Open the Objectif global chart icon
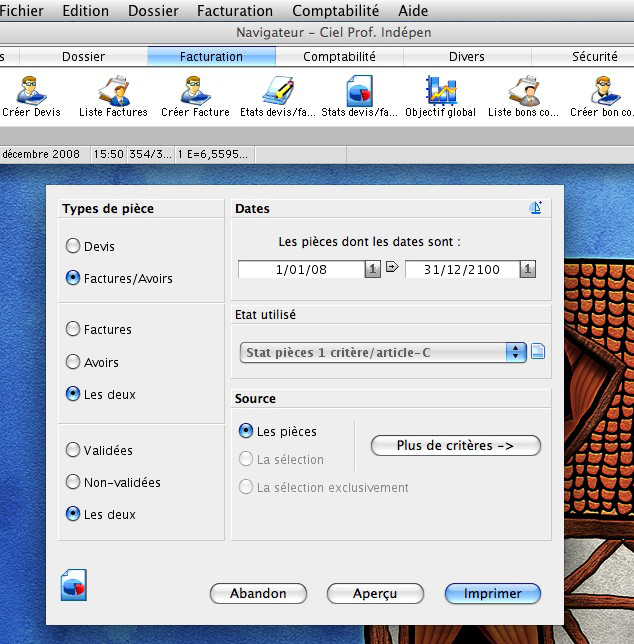Image resolution: width=634 pixels, height=644 pixels. (x=441, y=90)
